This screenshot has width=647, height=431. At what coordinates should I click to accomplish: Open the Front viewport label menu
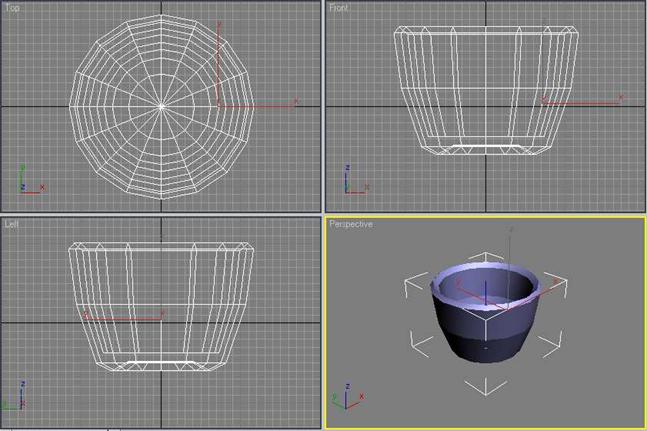(339, 8)
